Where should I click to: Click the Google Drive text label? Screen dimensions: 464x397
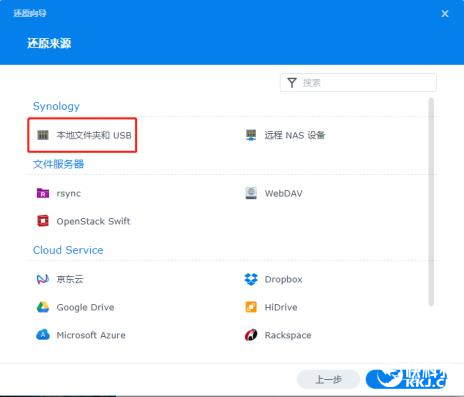pos(85,307)
